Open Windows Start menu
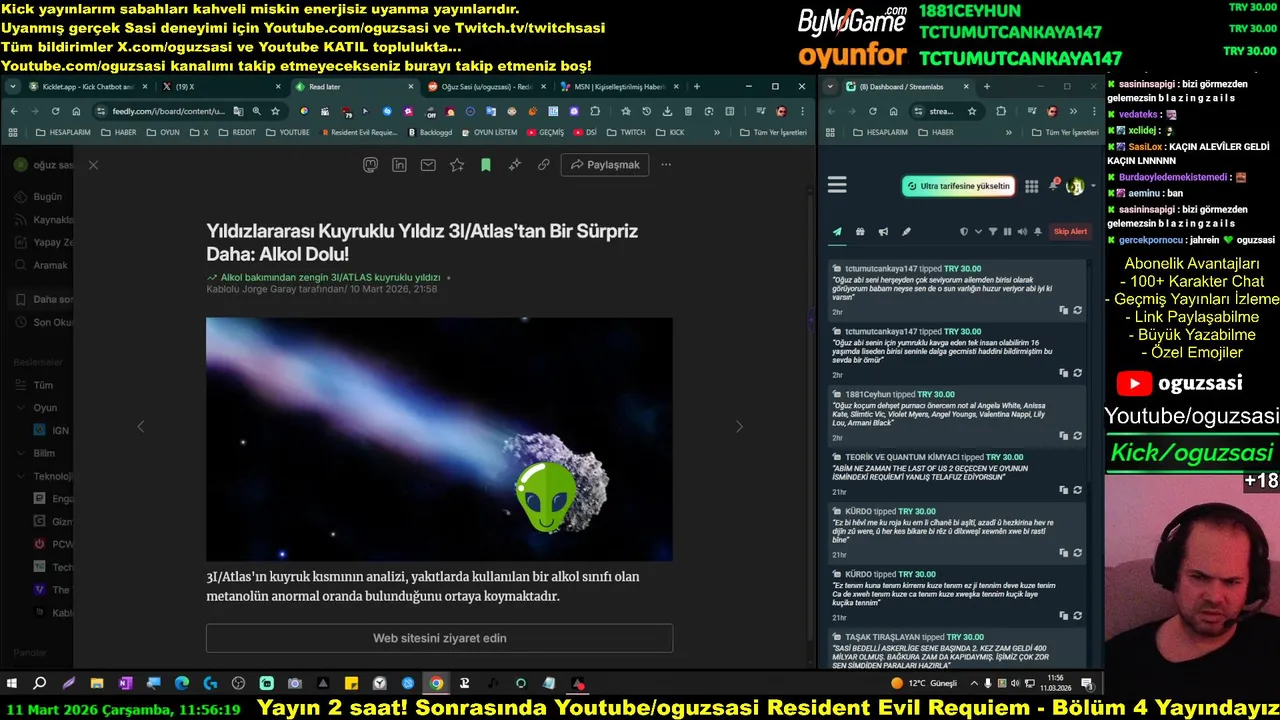This screenshot has height=720, width=1280. (12, 683)
